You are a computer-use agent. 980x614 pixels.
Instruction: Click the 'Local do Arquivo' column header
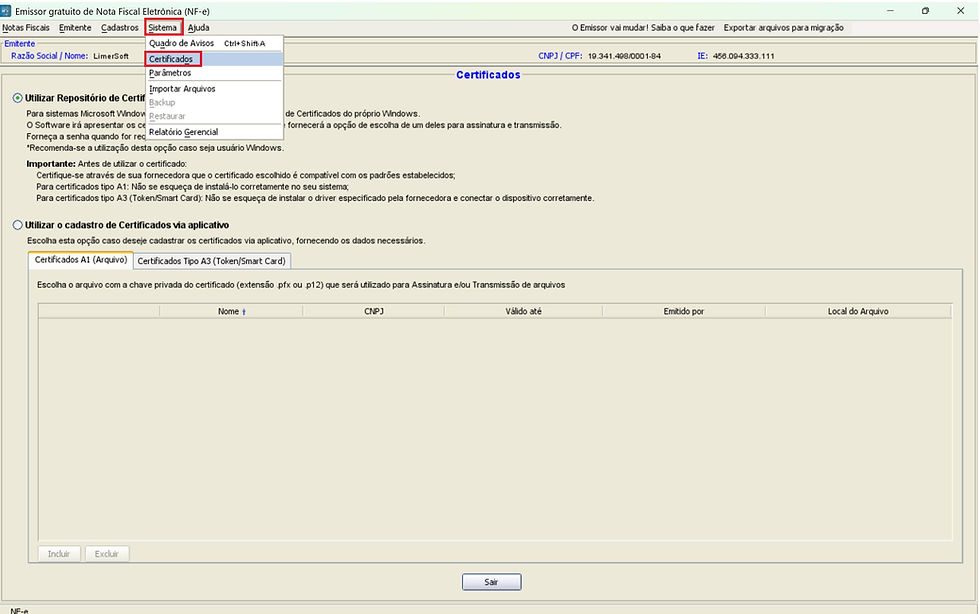pos(858,311)
